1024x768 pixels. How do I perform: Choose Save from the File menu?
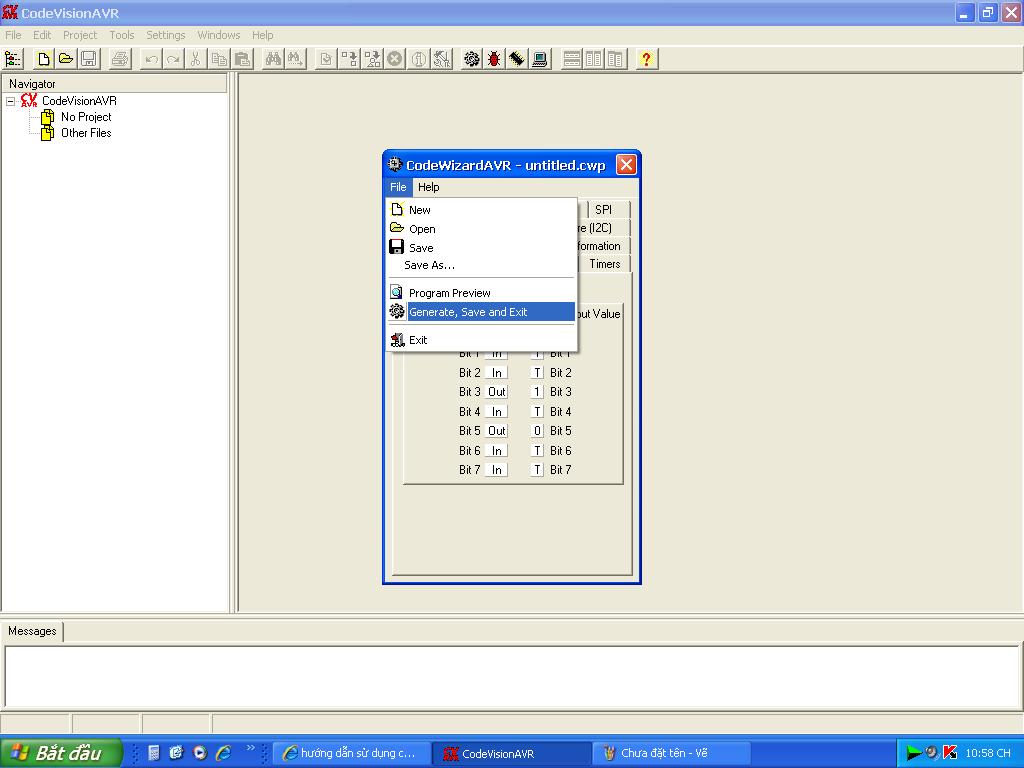point(481,248)
